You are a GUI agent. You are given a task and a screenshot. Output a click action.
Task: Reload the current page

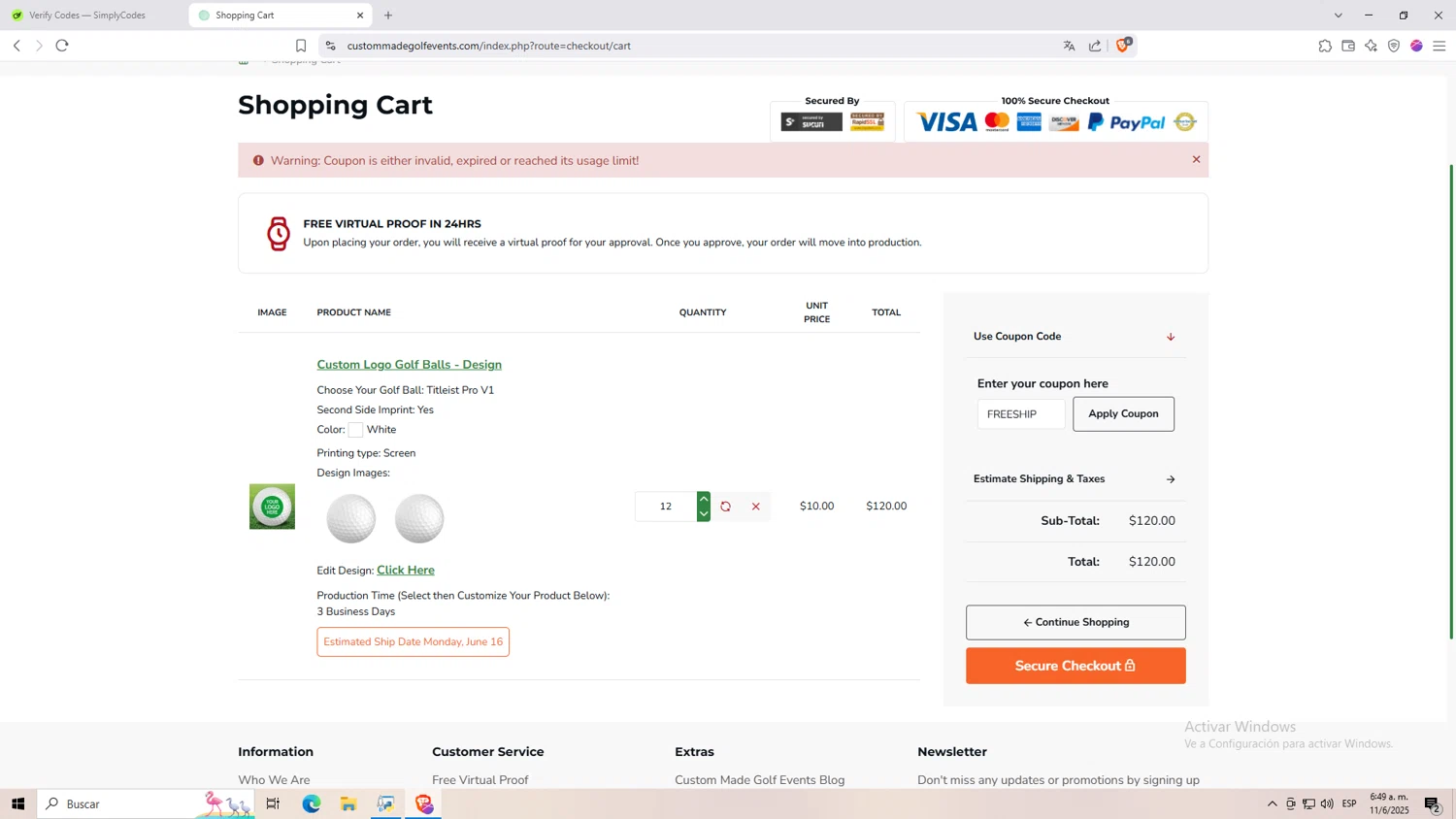[x=62, y=46]
